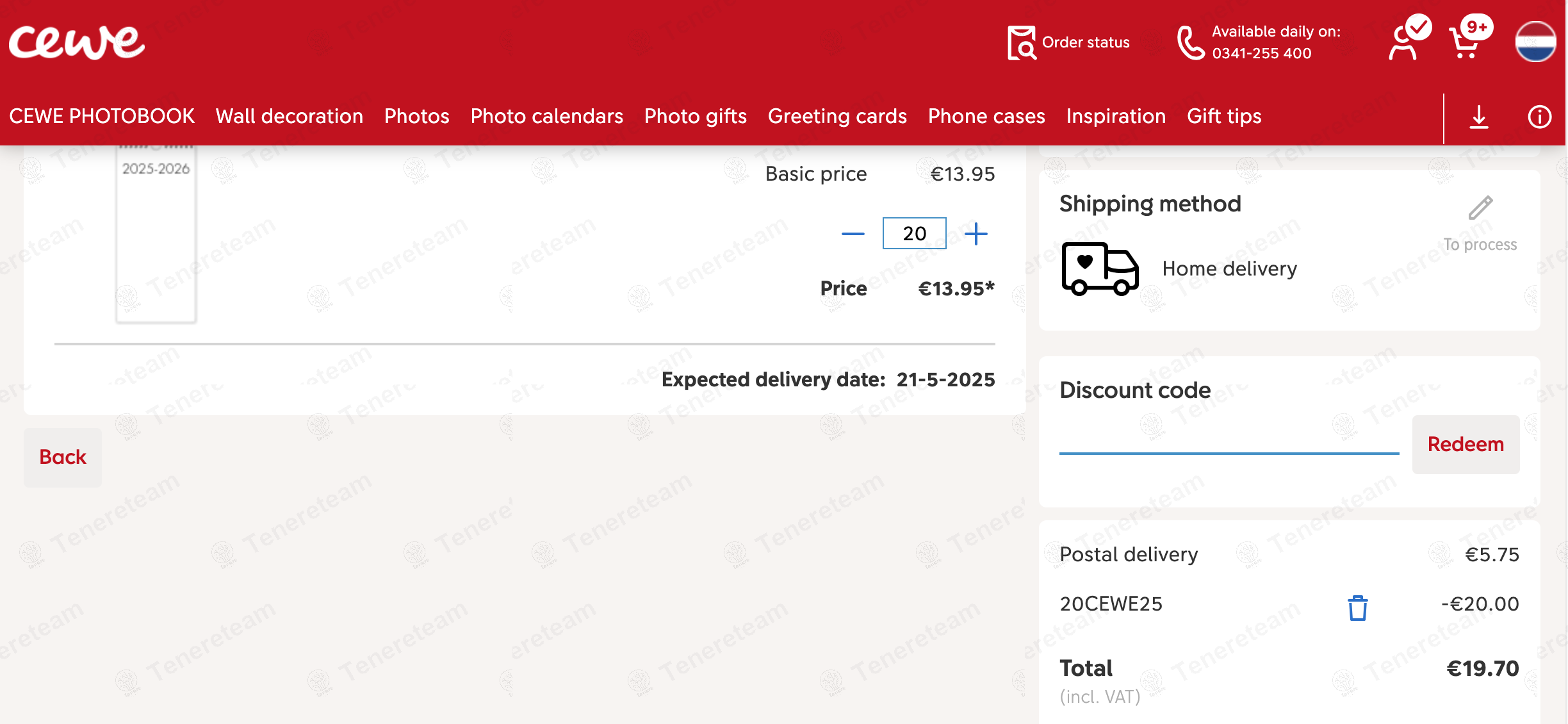Open the CEWE PHOTOBOOK menu

102,117
